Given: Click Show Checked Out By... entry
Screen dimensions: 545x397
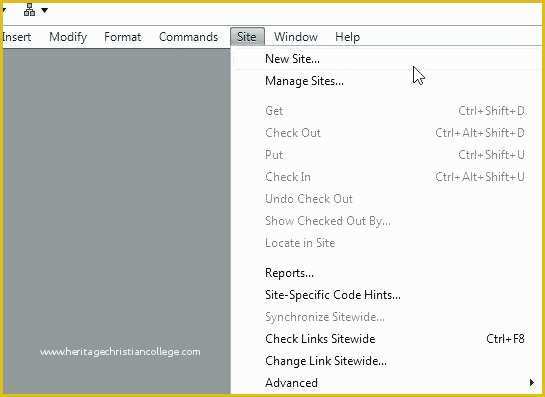Looking at the screenshot, I should [385, 221].
